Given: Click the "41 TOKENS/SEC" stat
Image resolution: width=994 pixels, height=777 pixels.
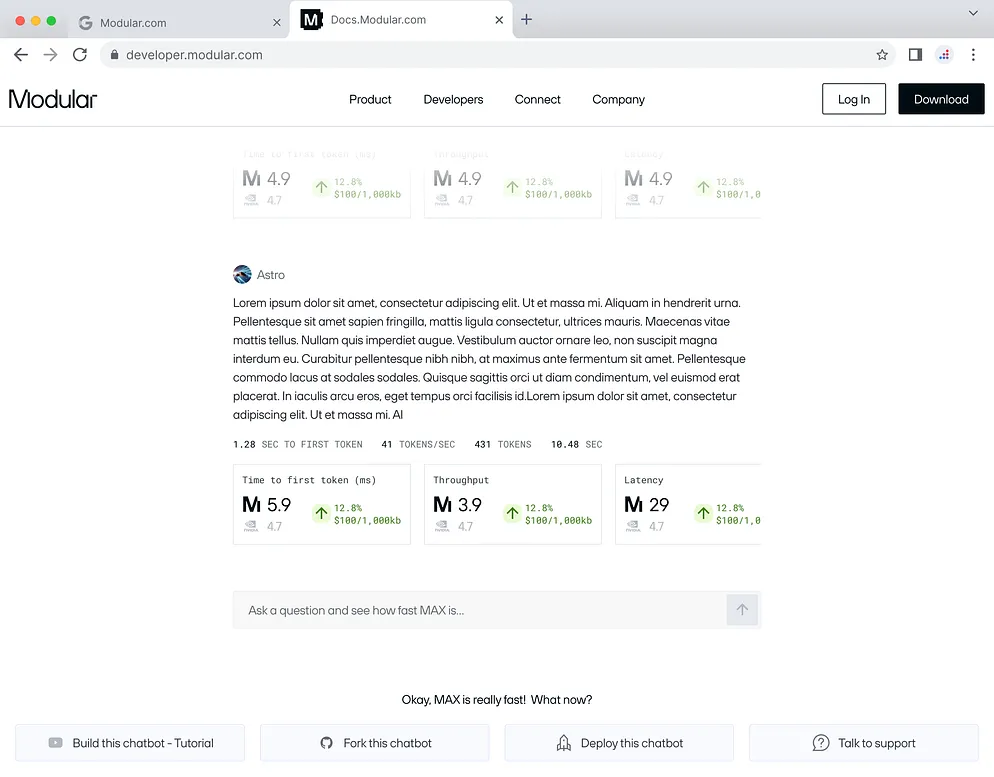Looking at the screenshot, I should point(418,444).
